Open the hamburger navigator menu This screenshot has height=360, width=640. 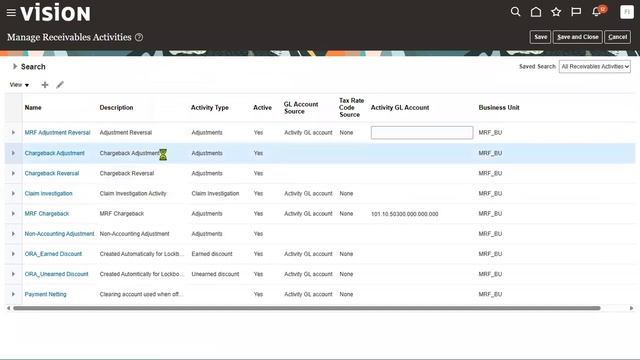11,13
